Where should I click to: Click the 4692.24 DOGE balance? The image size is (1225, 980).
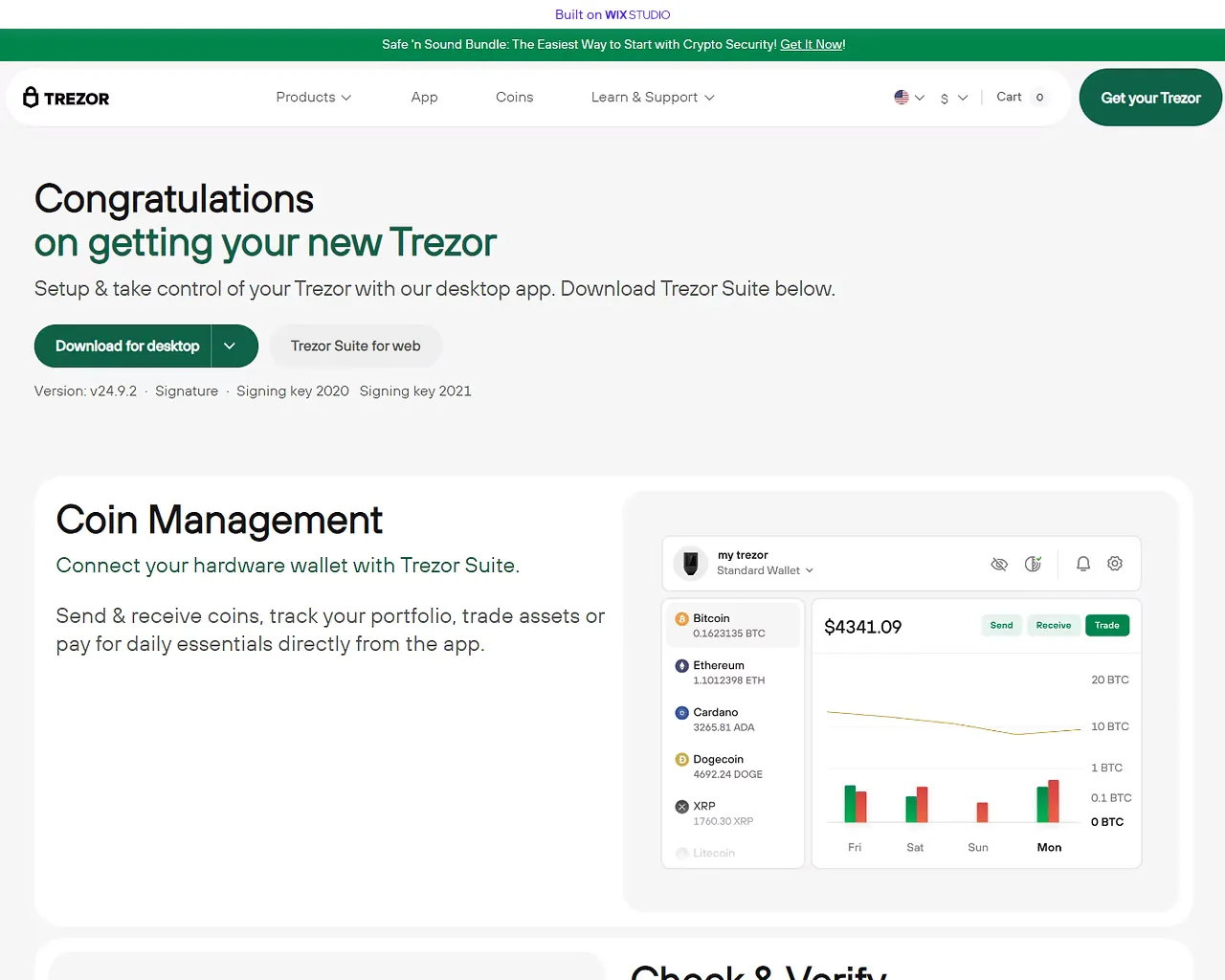click(727, 774)
